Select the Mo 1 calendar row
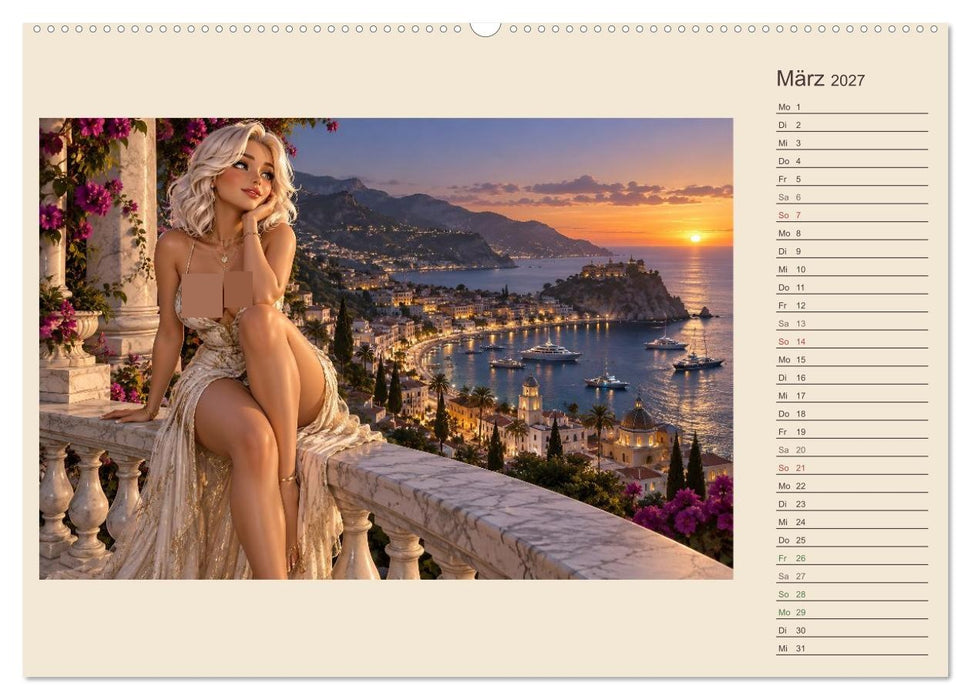The width and height of the screenshot is (971, 700). [852, 107]
